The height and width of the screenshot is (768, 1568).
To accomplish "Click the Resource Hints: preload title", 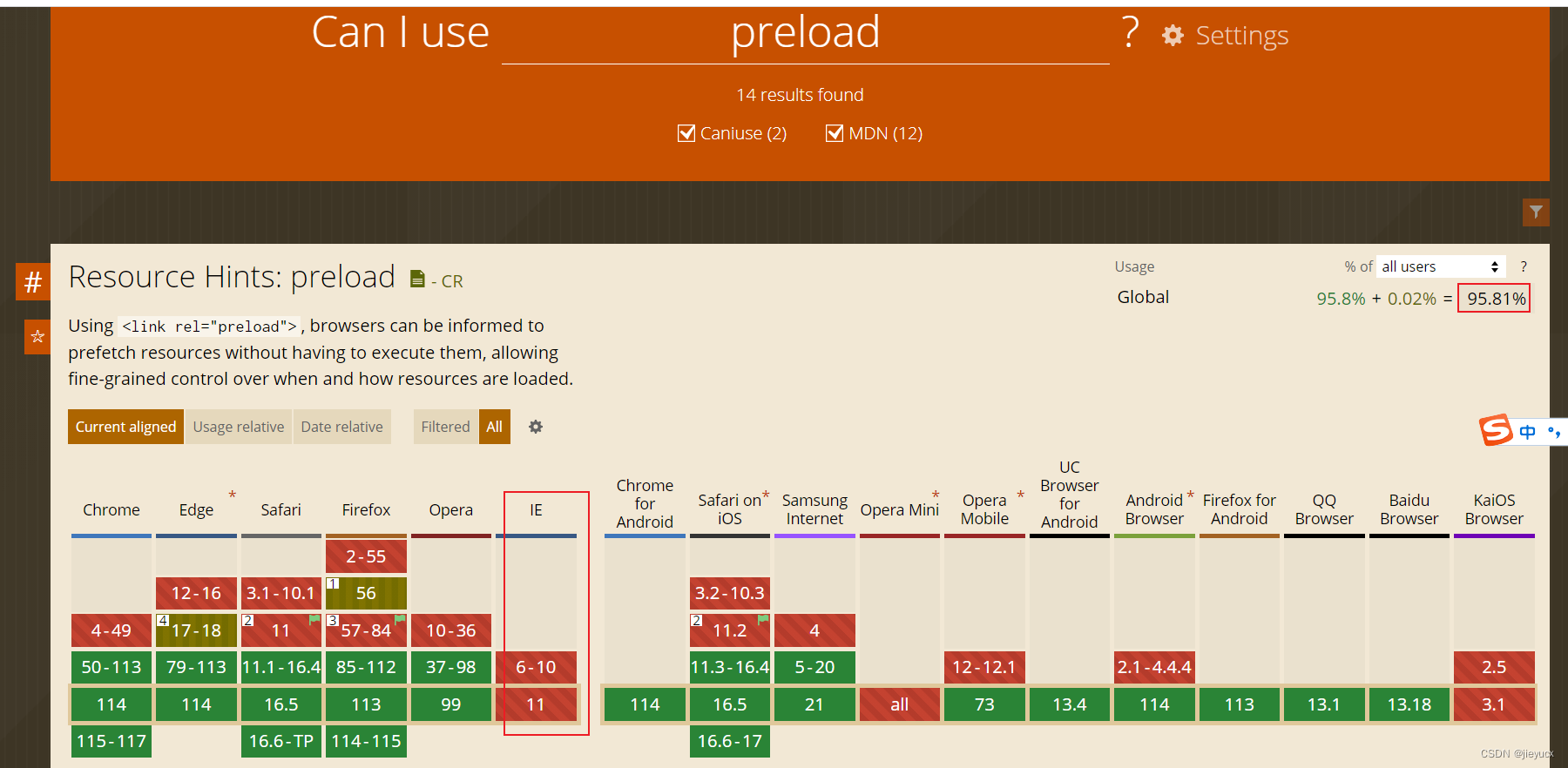I will [x=232, y=277].
